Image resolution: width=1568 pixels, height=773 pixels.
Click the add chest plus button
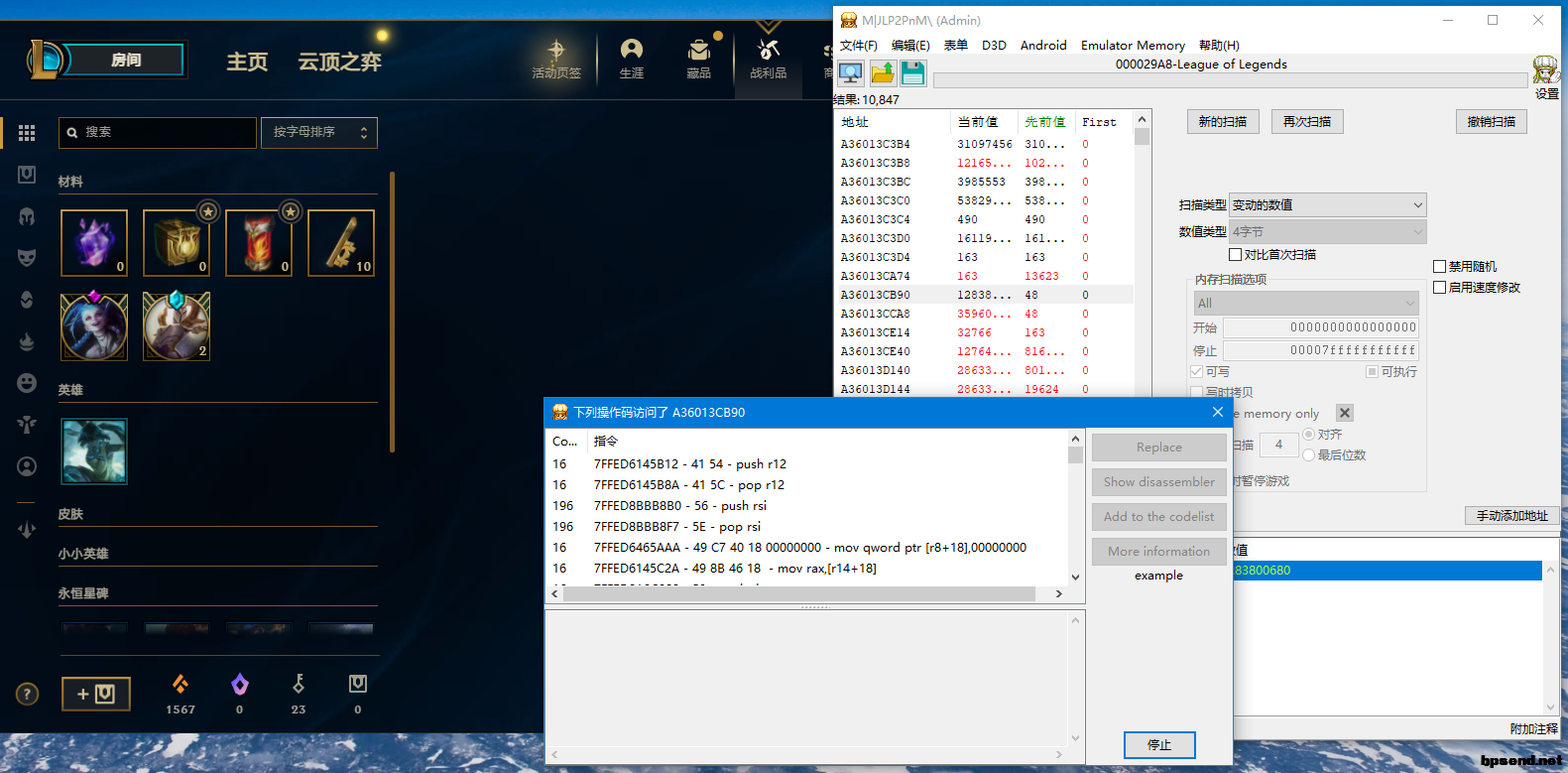95,694
